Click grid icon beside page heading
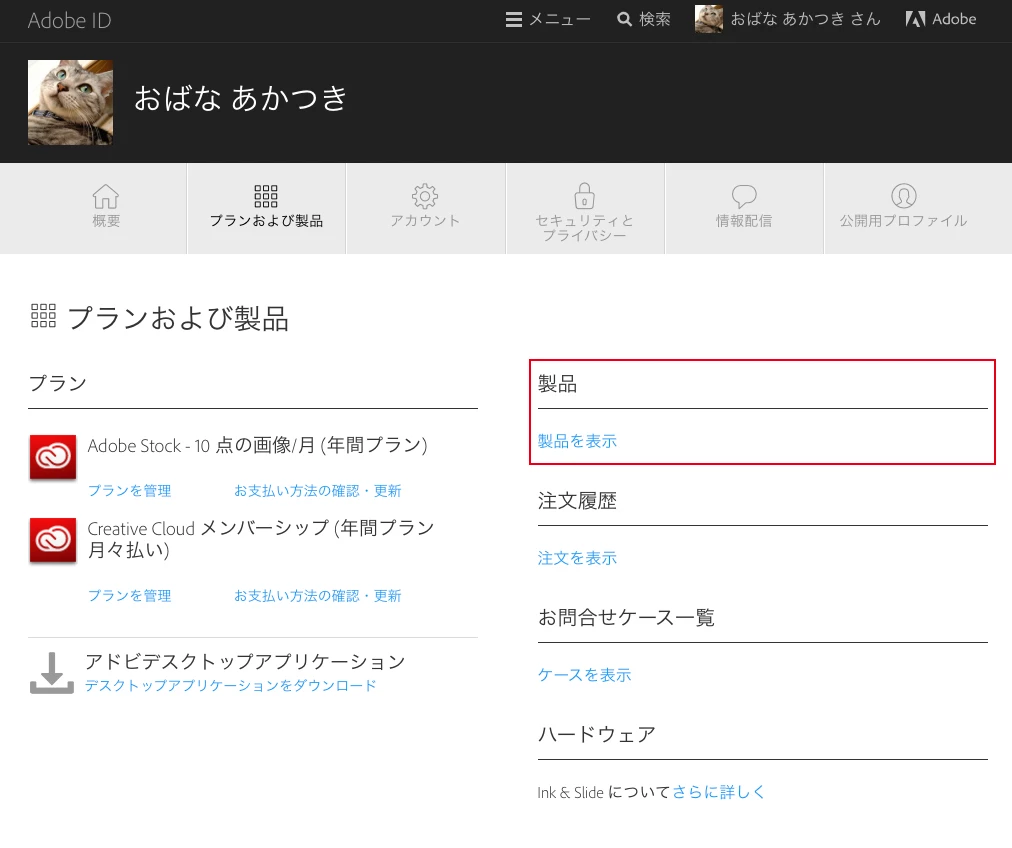Image resolution: width=1012 pixels, height=848 pixels. tap(43, 316)
